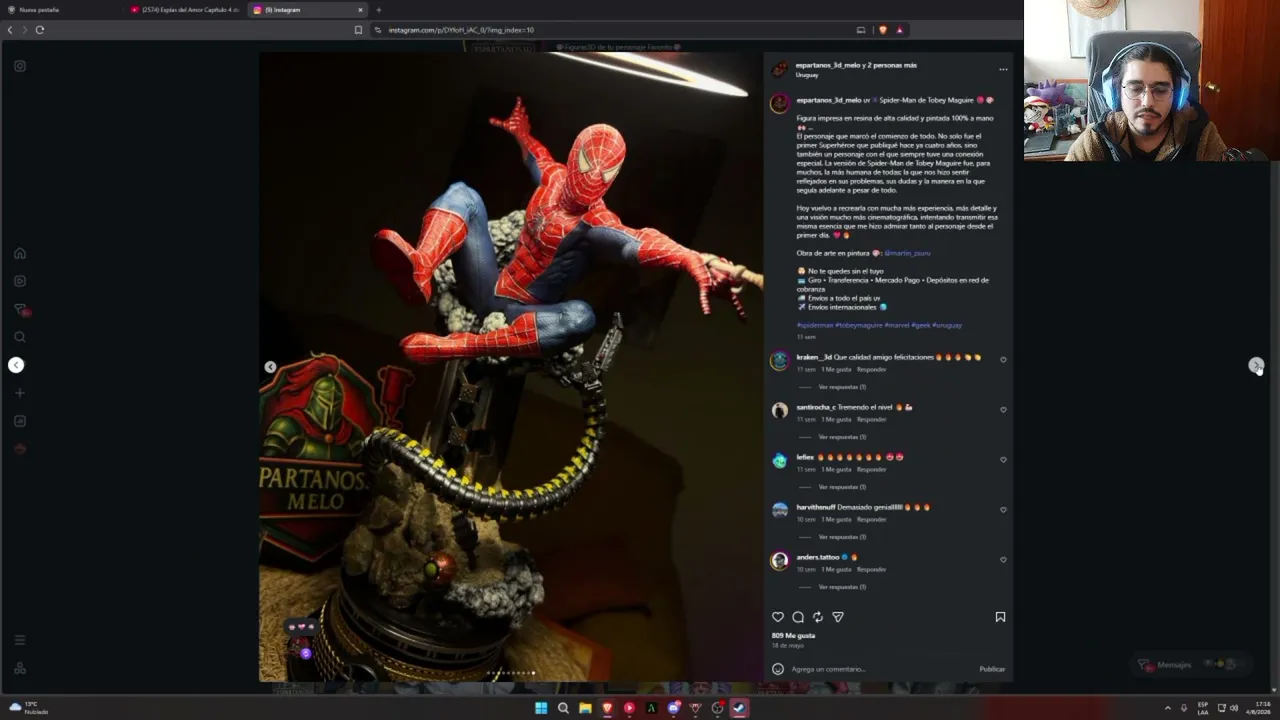Expand replies under lefiex's comment
Image resolution: width=1280 pixels, height=720 pixels.
tap(842, 487)
